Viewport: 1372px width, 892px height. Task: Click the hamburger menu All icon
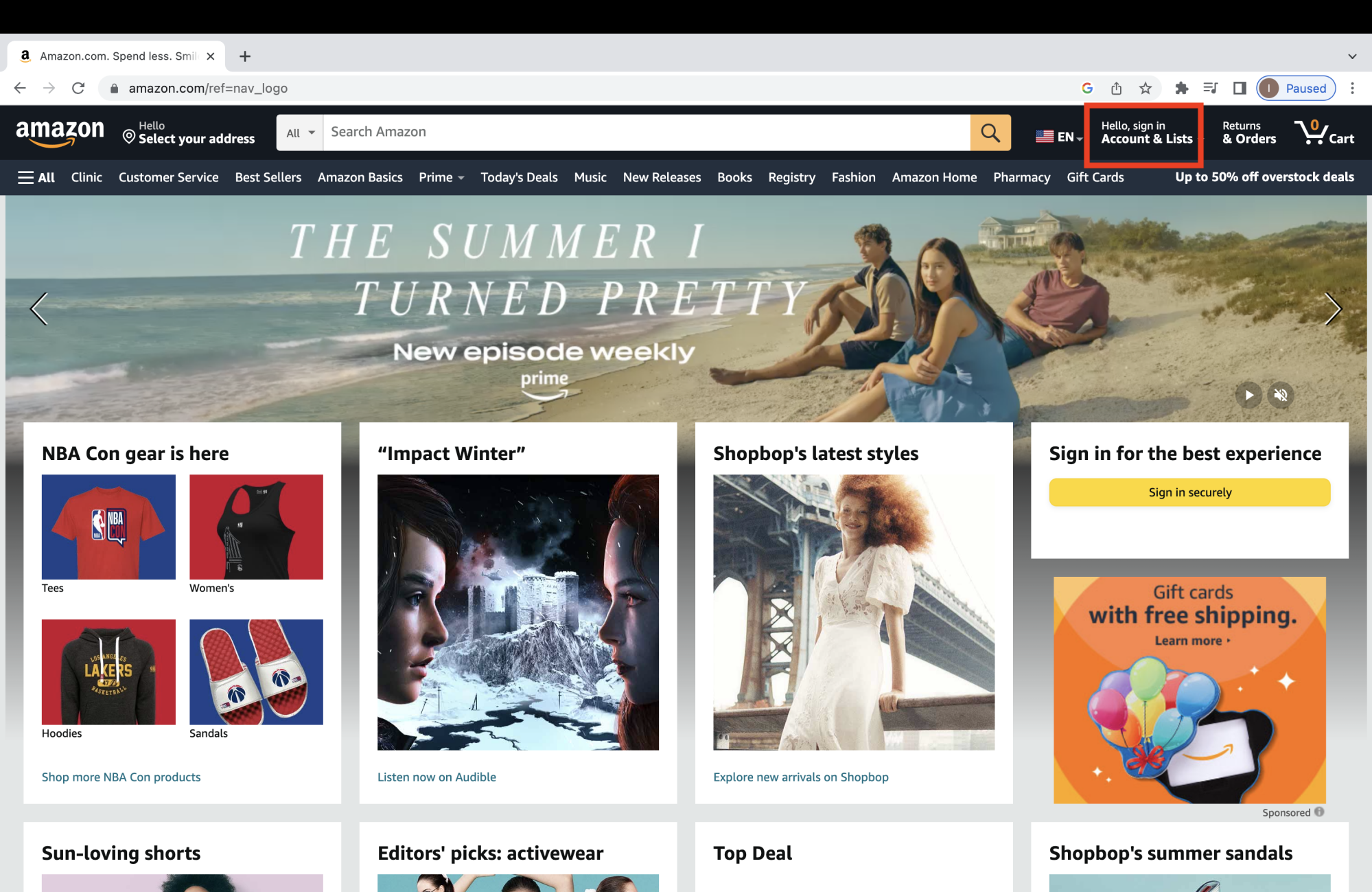(35, 178)
